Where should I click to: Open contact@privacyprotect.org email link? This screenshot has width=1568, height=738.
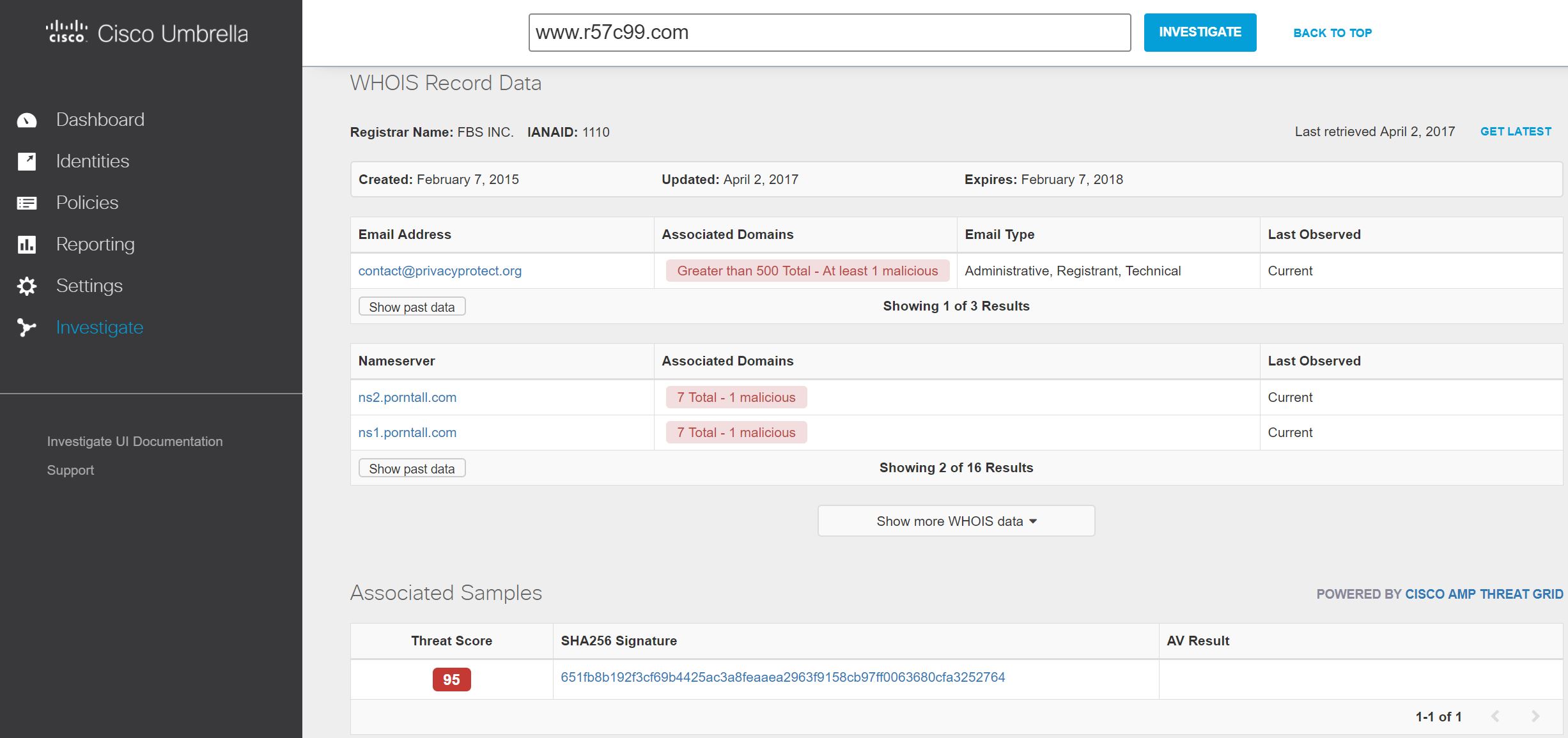coord(440,271)
